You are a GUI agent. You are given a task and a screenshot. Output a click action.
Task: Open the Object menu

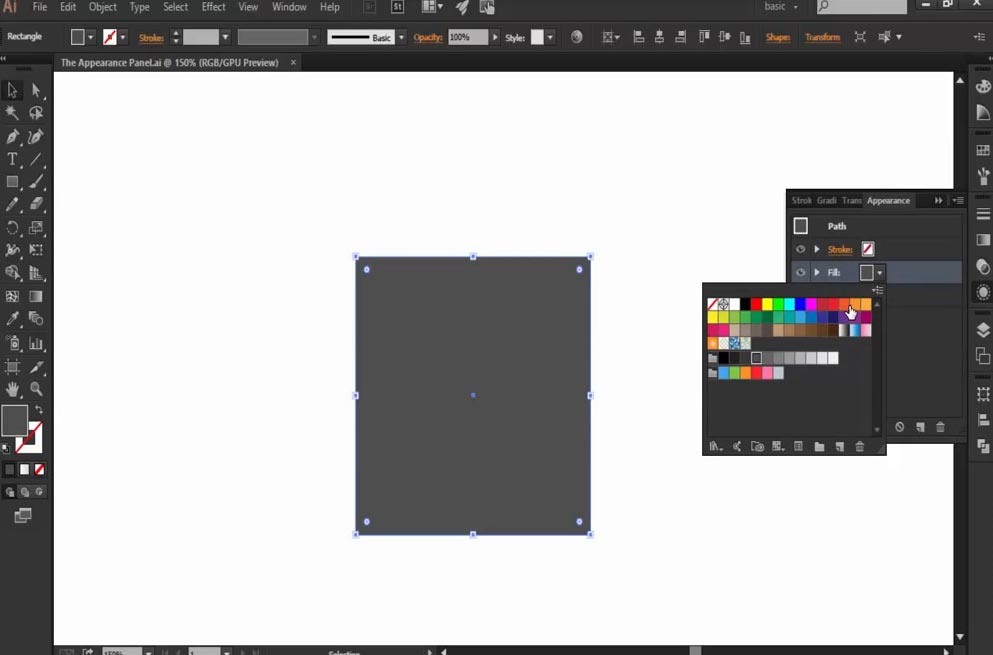(103, 7)
